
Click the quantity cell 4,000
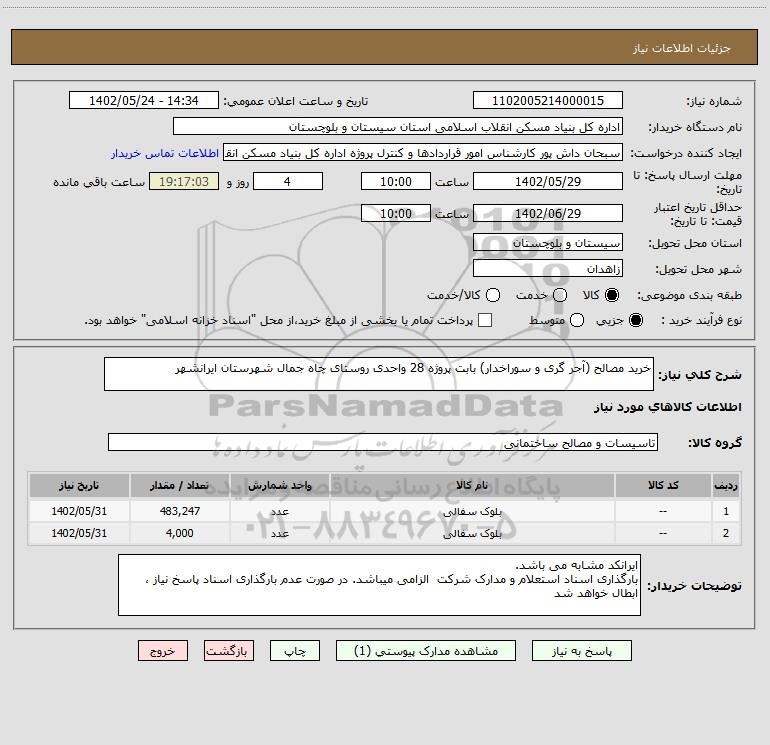pyautogui.click(x=179, y=533)
